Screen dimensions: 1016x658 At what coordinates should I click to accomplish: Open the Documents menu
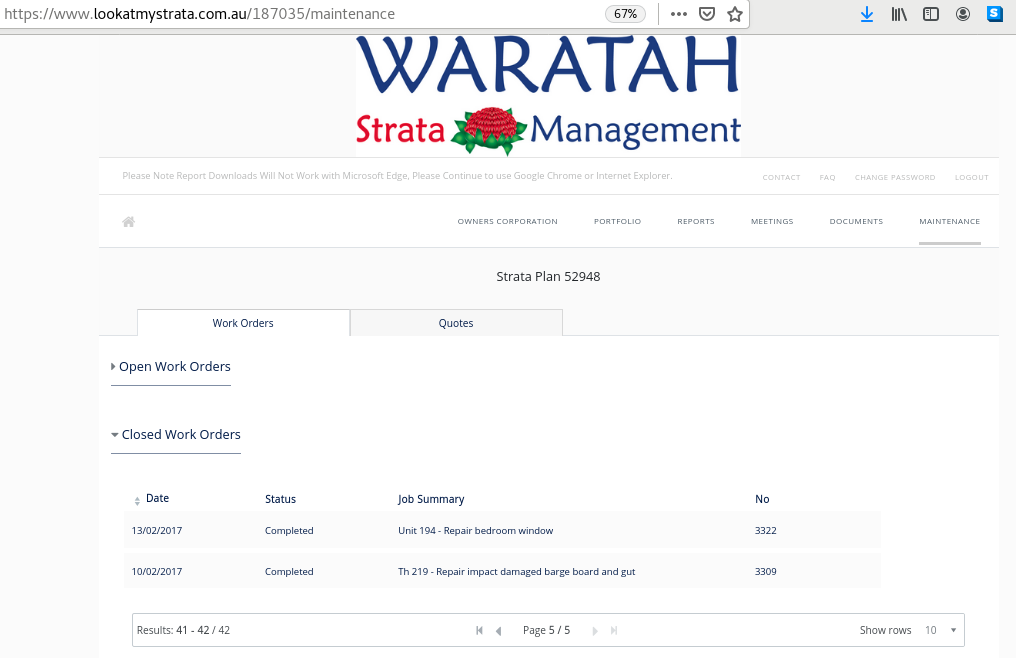pos(856,221)
